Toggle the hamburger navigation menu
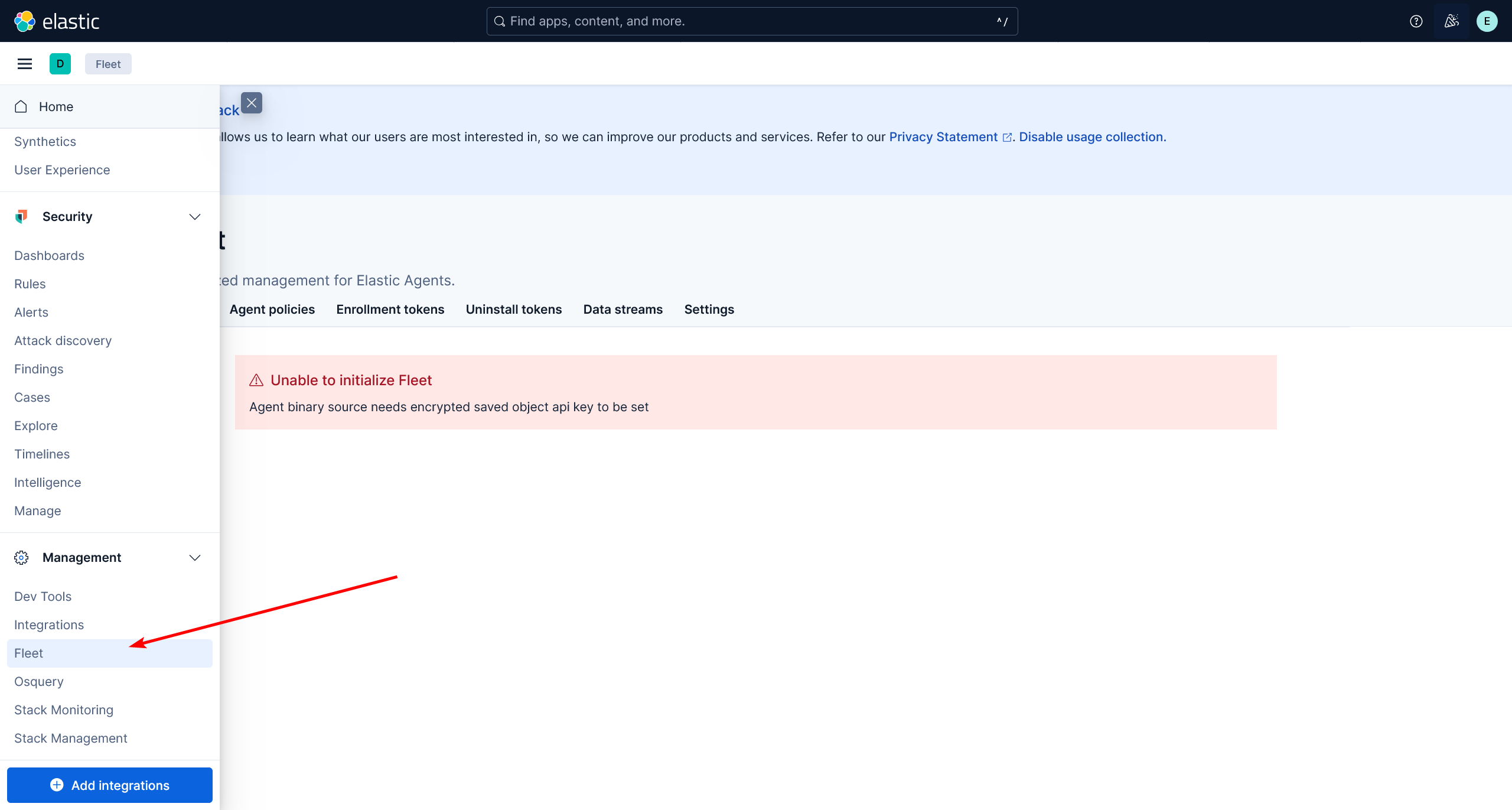The width and height of the screenshot is (1512, 810). (25, 64)
